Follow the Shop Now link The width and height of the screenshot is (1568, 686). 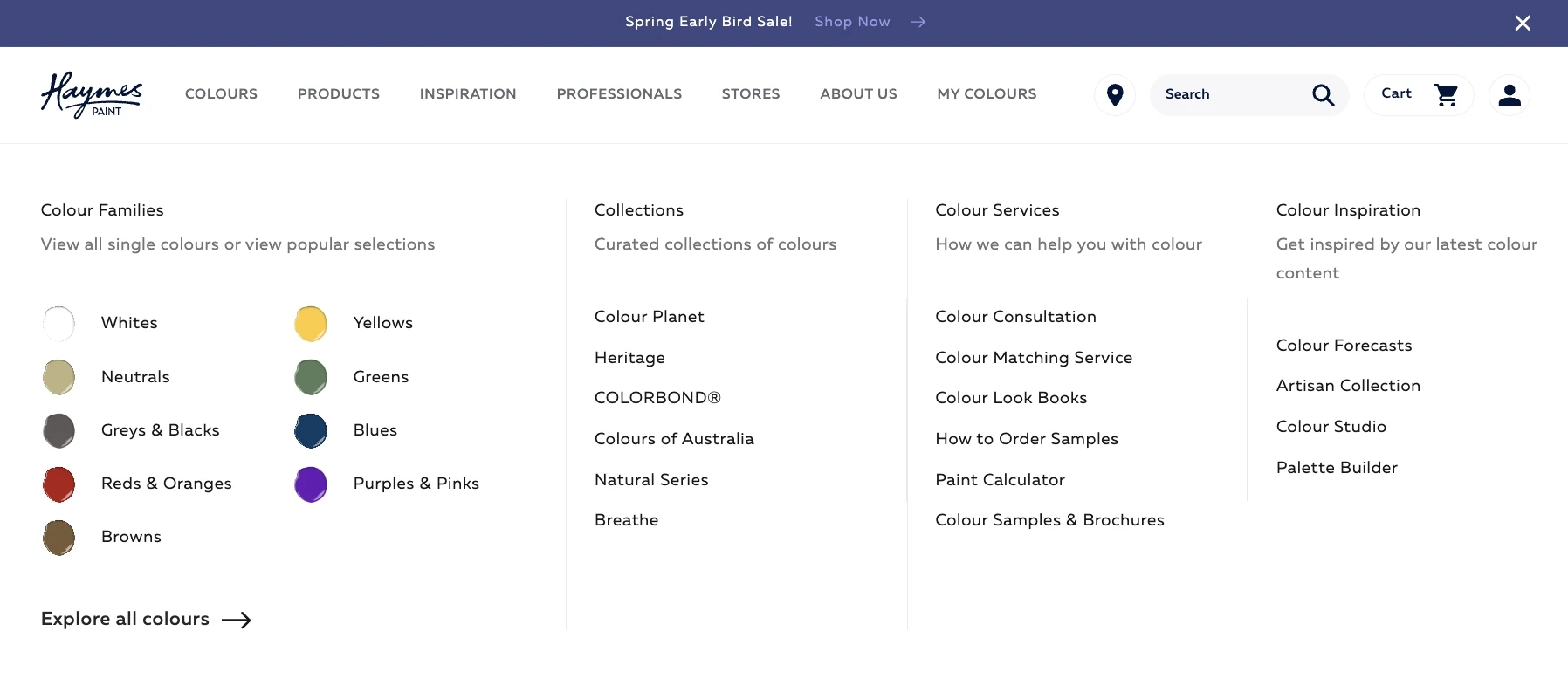tap(852, 22)
